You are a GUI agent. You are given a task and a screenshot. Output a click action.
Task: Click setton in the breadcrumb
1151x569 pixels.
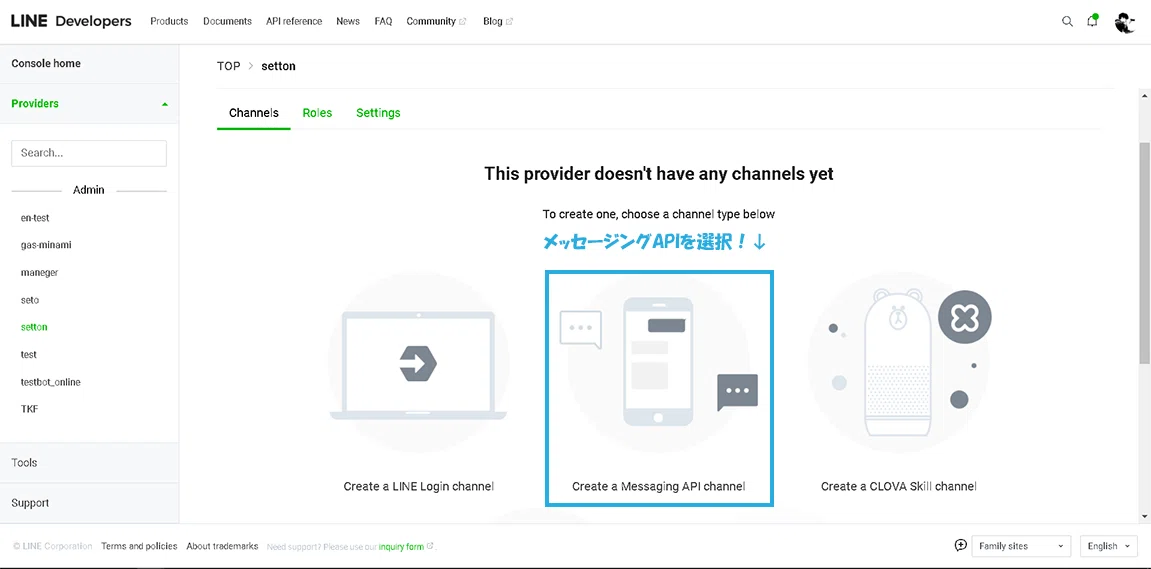click(278, 66)
